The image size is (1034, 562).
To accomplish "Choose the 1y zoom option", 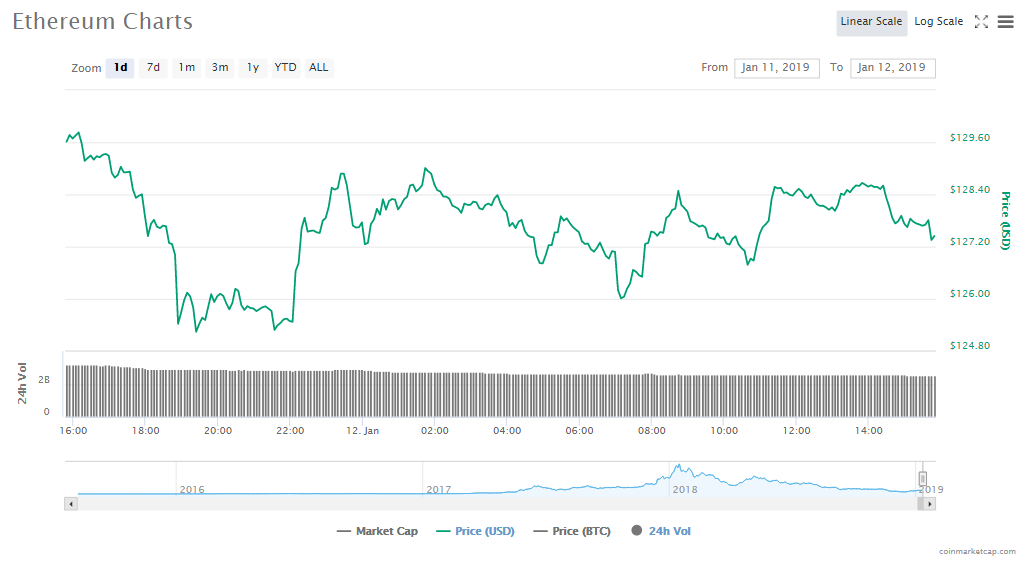I will click(x=253, y=68).
